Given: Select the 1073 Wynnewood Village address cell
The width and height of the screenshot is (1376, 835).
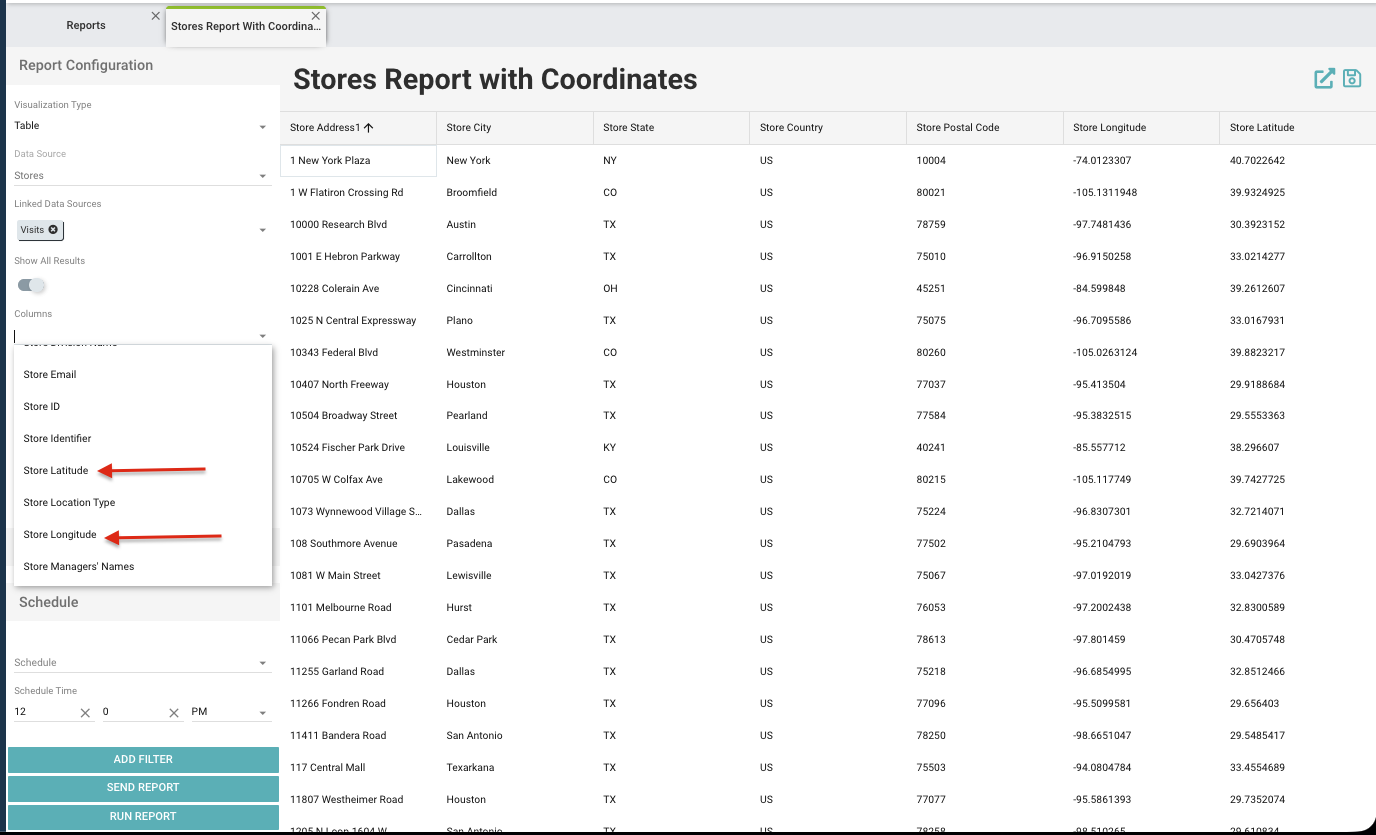Looking at the screenshot, I should point(358,512).
